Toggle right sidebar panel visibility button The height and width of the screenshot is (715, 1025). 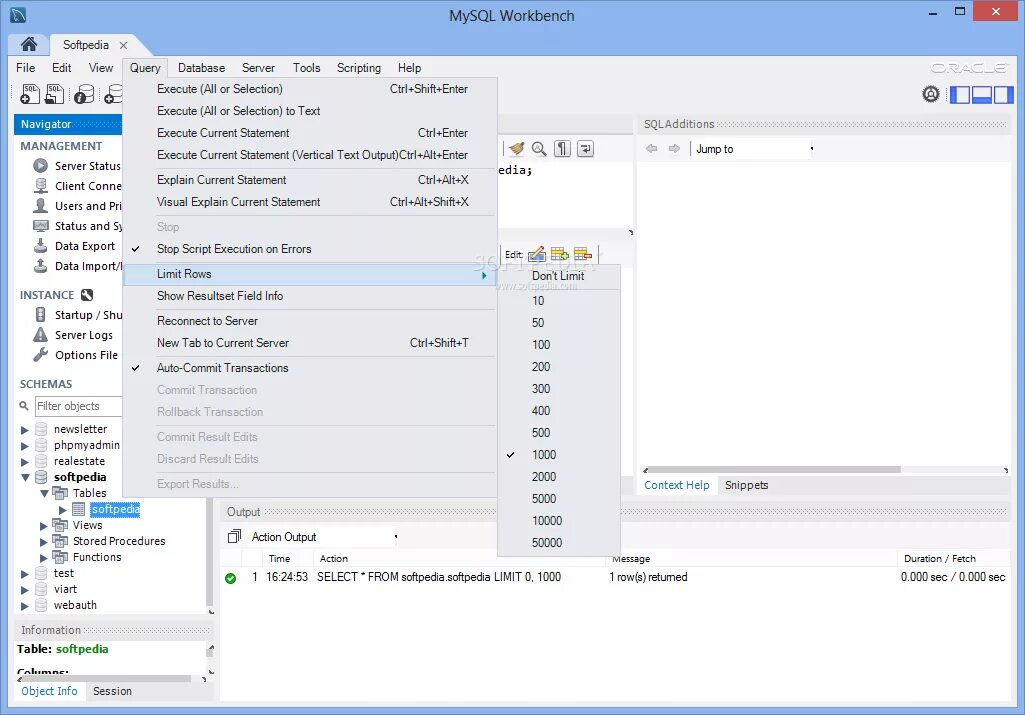(x=1003, y=95)
